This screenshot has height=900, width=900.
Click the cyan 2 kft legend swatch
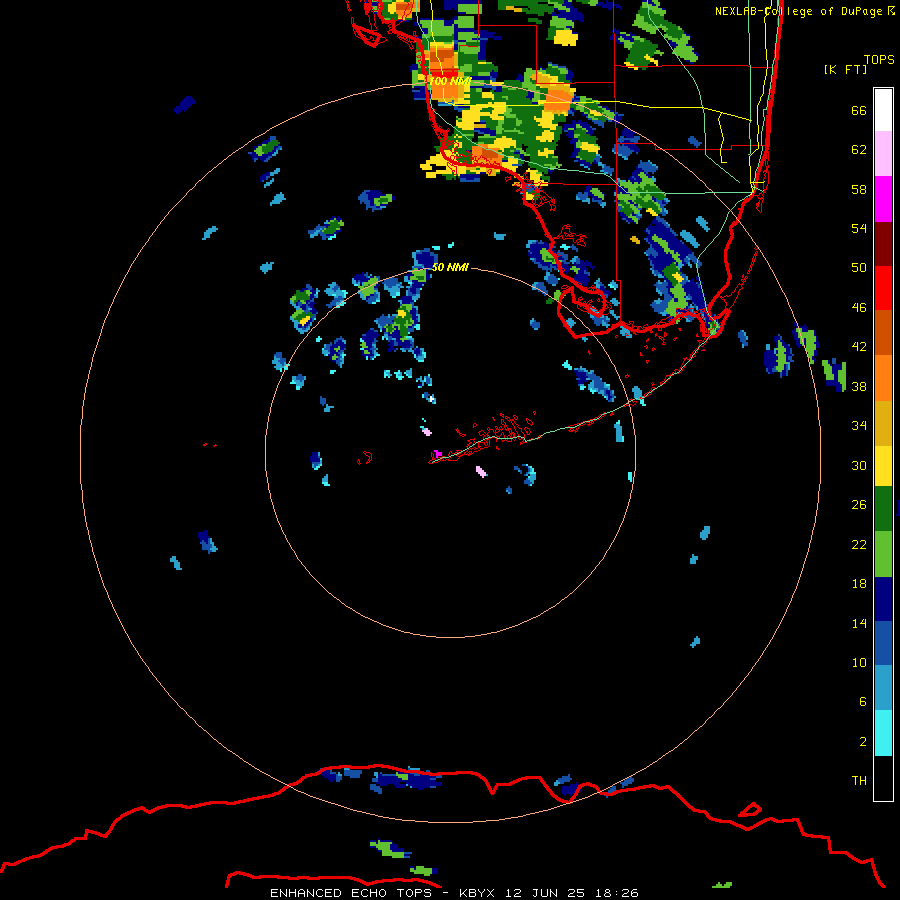coord(883,733)
